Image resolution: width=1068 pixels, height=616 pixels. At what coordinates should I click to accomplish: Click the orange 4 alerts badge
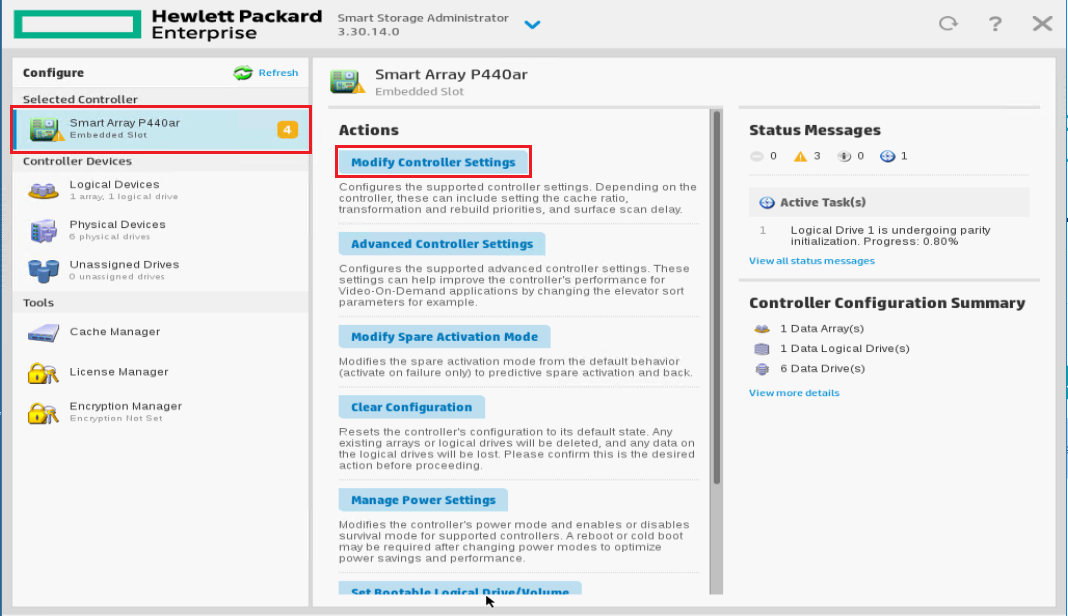click(287, 129)
